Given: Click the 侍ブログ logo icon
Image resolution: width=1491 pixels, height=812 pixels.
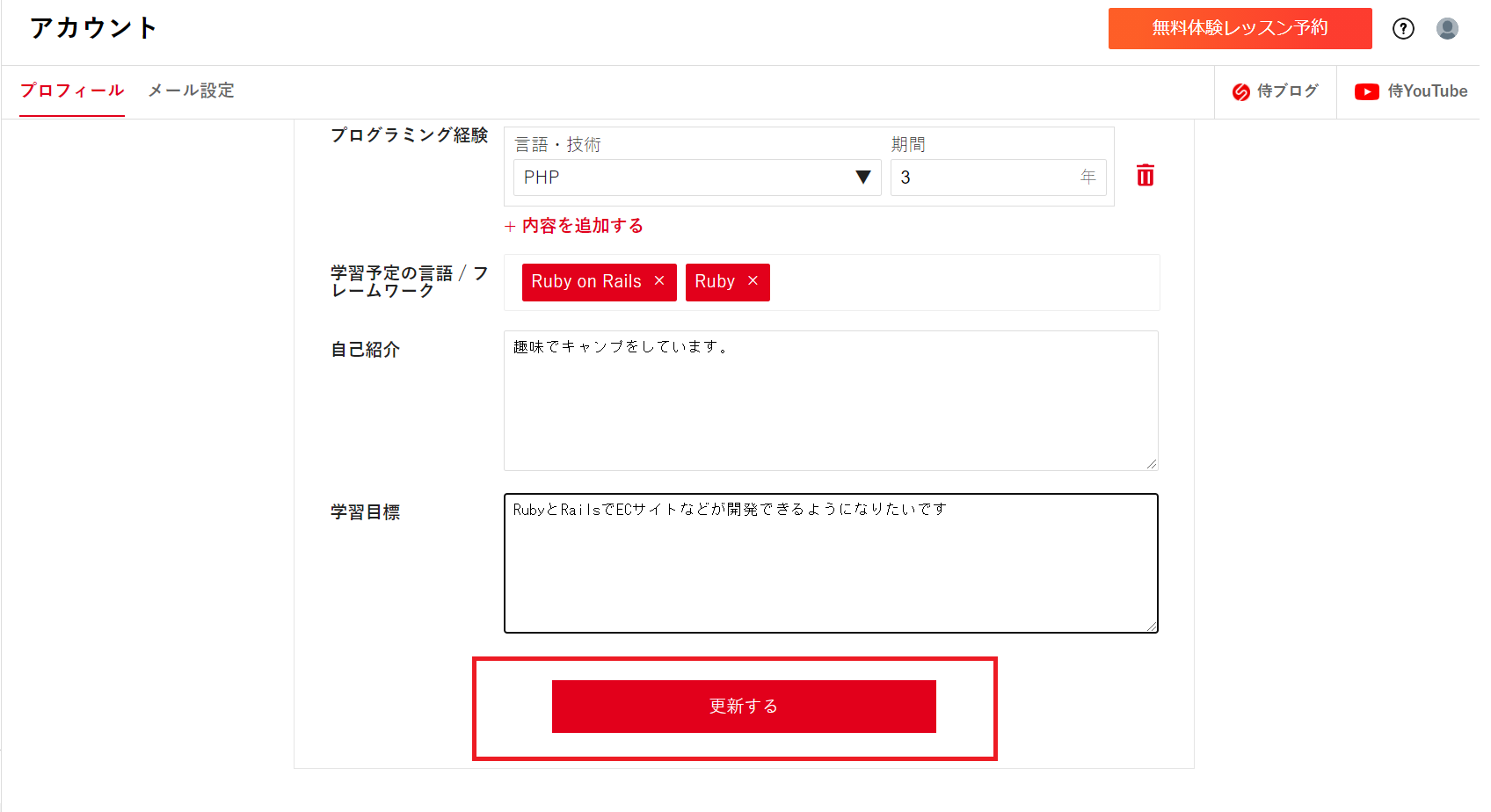Looking at the screenshot, I should tap(1240, 92).
